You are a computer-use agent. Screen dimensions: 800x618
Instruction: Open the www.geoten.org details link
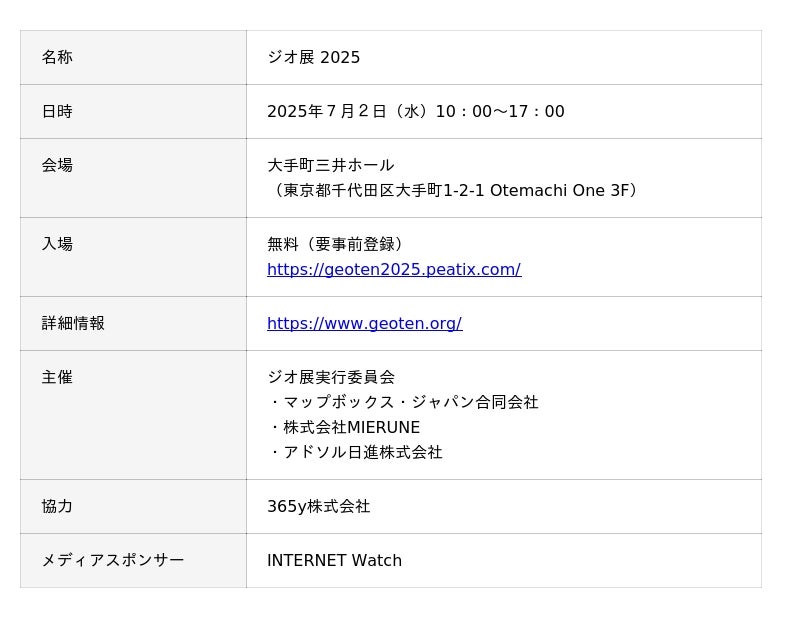pos(364,324)
